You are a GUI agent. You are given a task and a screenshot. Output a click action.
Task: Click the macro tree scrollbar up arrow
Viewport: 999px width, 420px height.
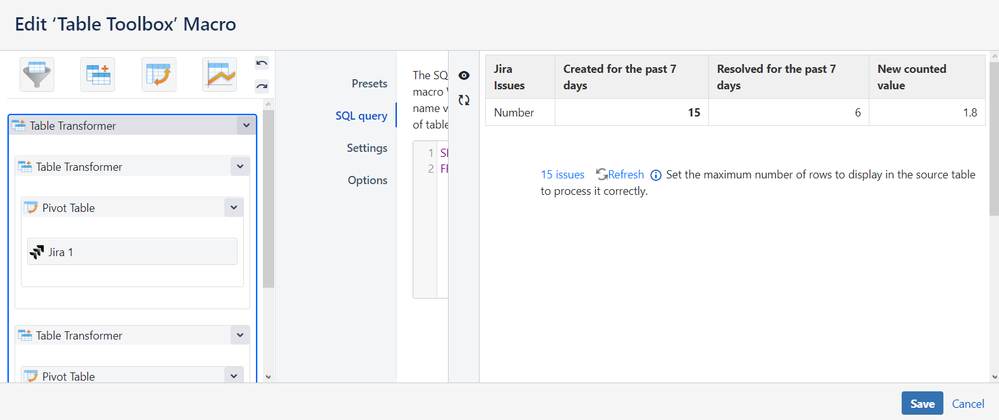coord(268,104)
